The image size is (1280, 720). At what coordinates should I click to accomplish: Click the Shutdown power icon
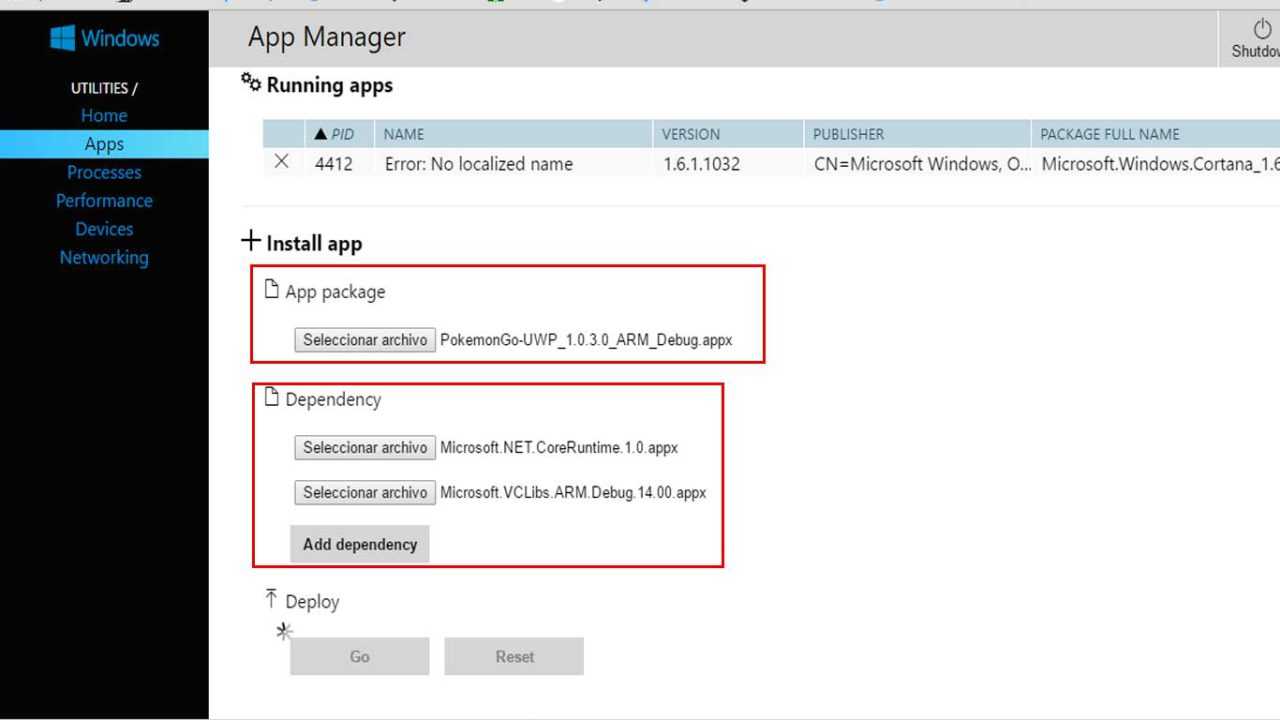point(1262,30)
